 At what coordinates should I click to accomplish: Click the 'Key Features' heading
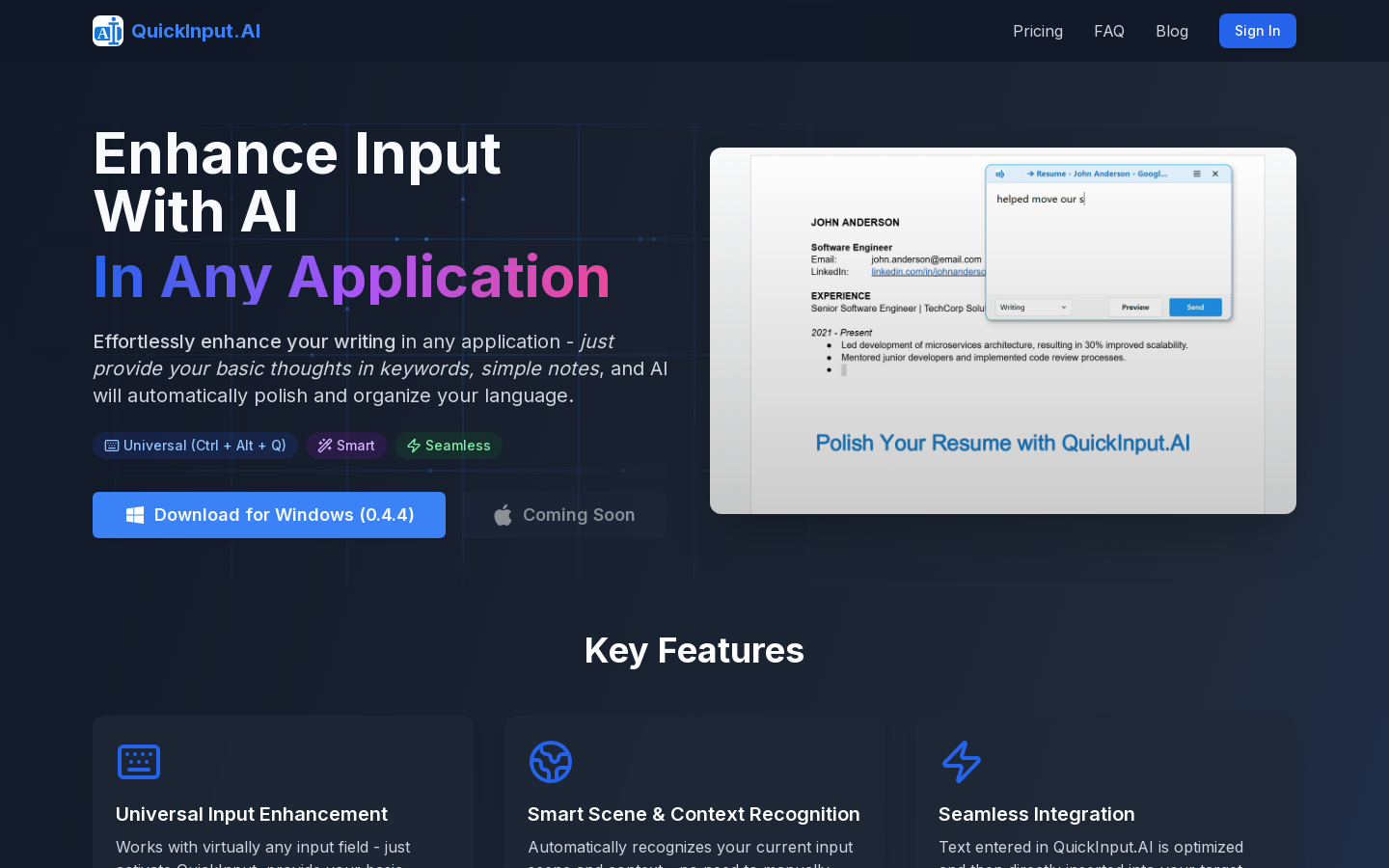[x=694, y=651]
